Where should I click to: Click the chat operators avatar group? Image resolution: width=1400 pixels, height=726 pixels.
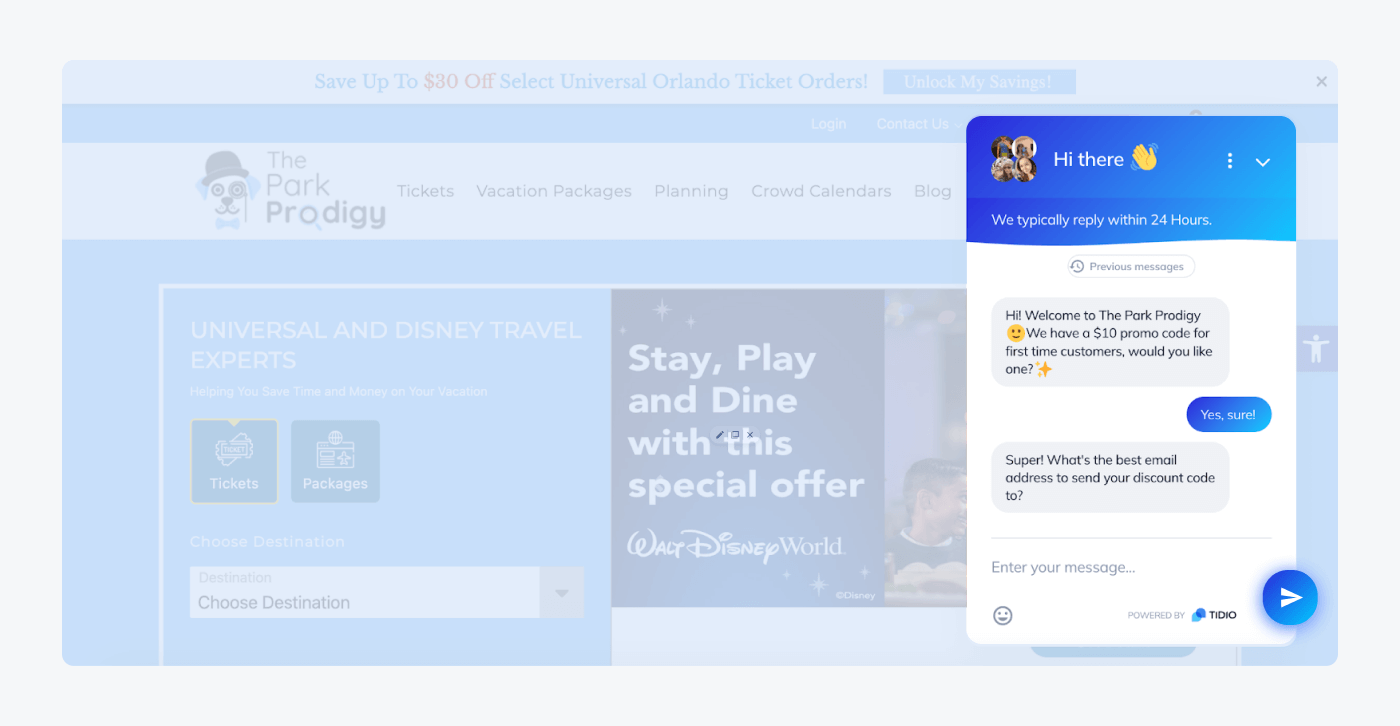coord(1013,159)
